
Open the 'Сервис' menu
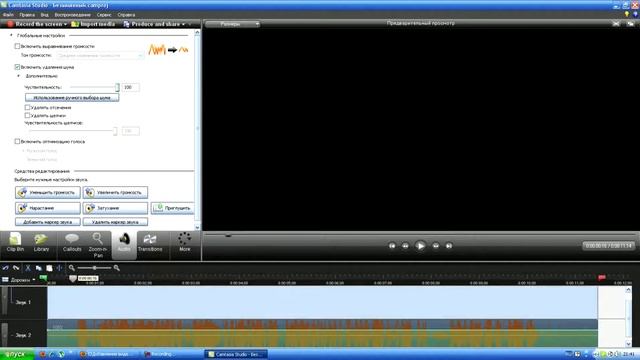(x=104, y=15)
